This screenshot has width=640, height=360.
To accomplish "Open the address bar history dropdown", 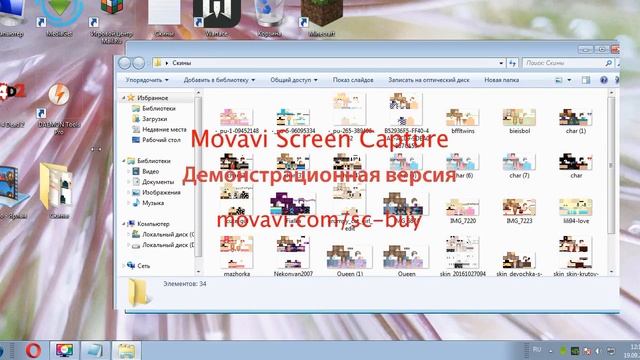I will click(x=501, y=63).
